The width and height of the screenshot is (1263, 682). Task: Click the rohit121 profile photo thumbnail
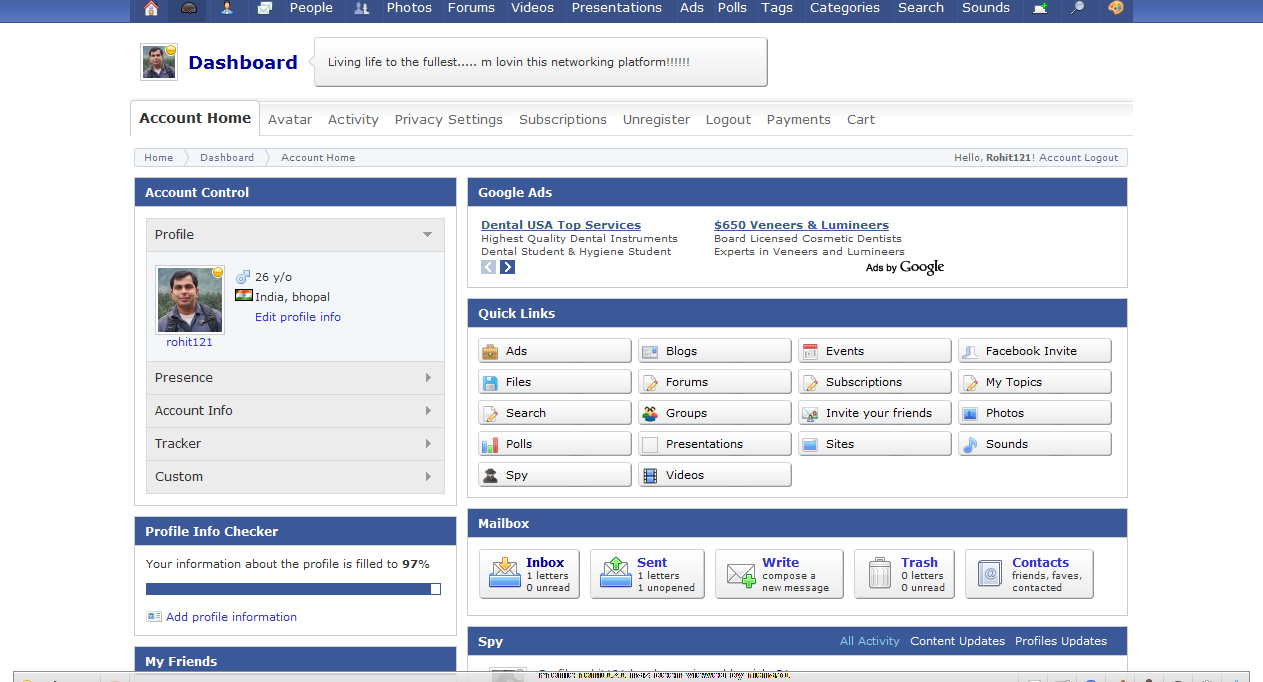coord(190,300)
